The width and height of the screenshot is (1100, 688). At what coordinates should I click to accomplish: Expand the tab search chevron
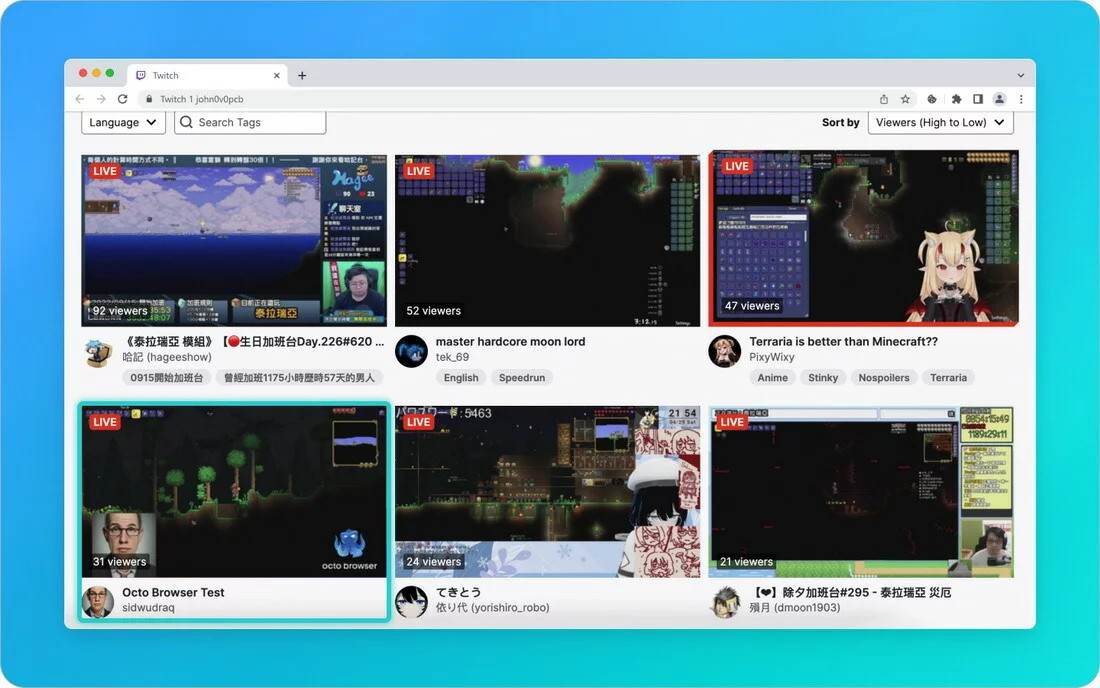tap(1021, 75)
